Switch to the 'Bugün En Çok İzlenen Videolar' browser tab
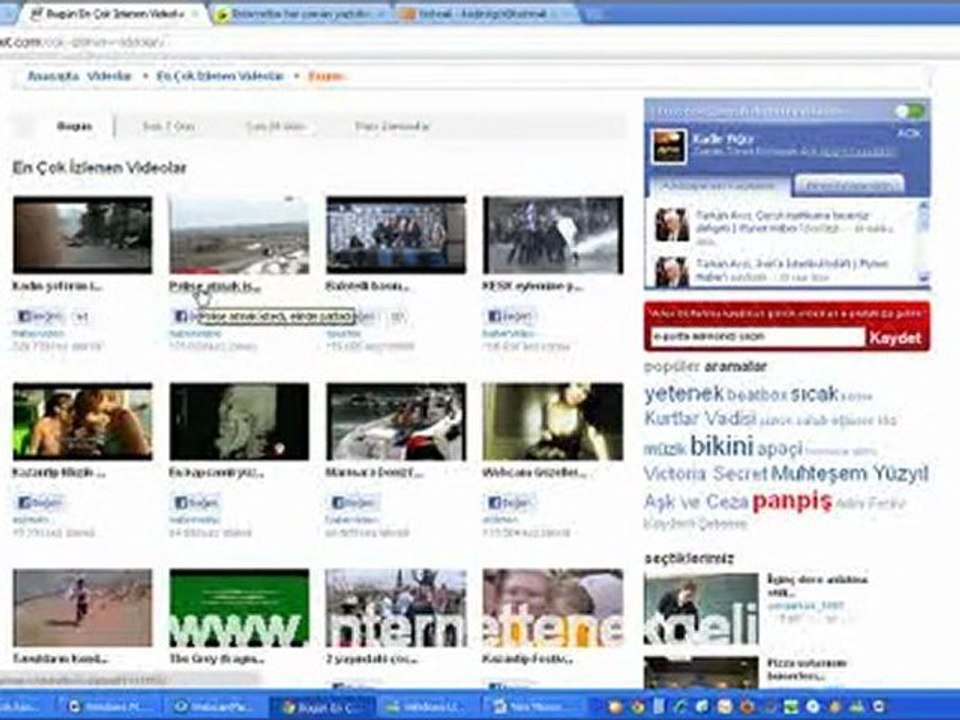This screenshot has width=960, height=720. (x=113, y=14)
